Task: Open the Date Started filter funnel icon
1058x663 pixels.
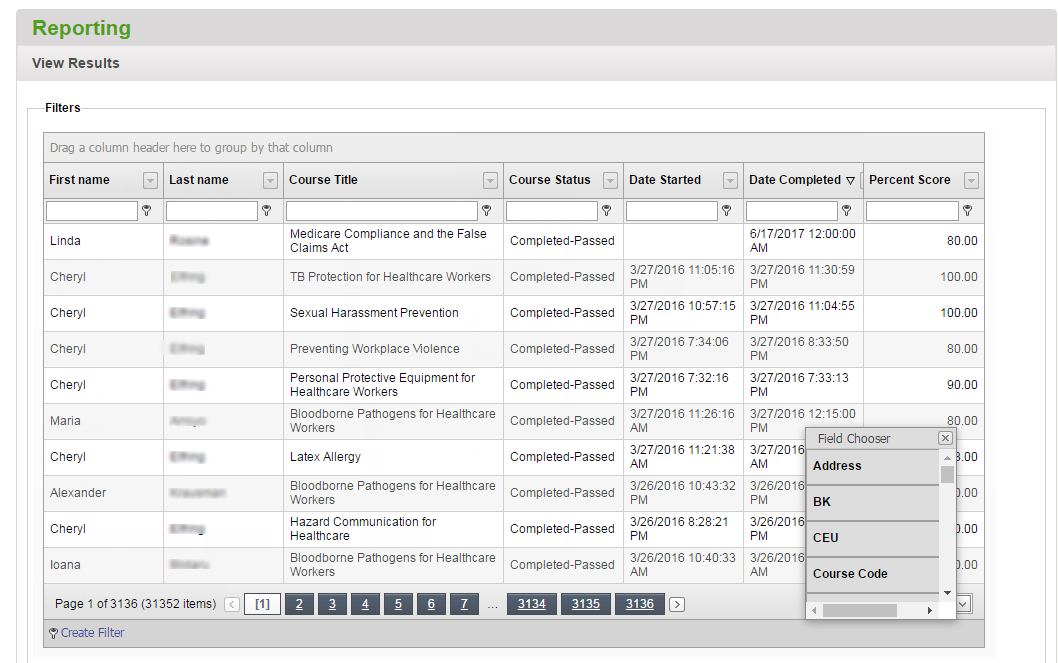Action: (727, 211)
